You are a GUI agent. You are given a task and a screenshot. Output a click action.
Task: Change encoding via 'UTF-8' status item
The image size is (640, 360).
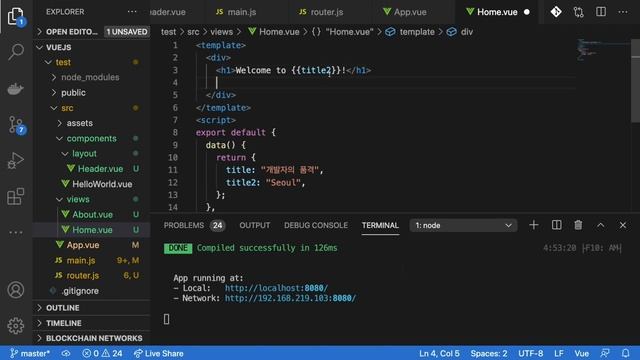(531, 353)
